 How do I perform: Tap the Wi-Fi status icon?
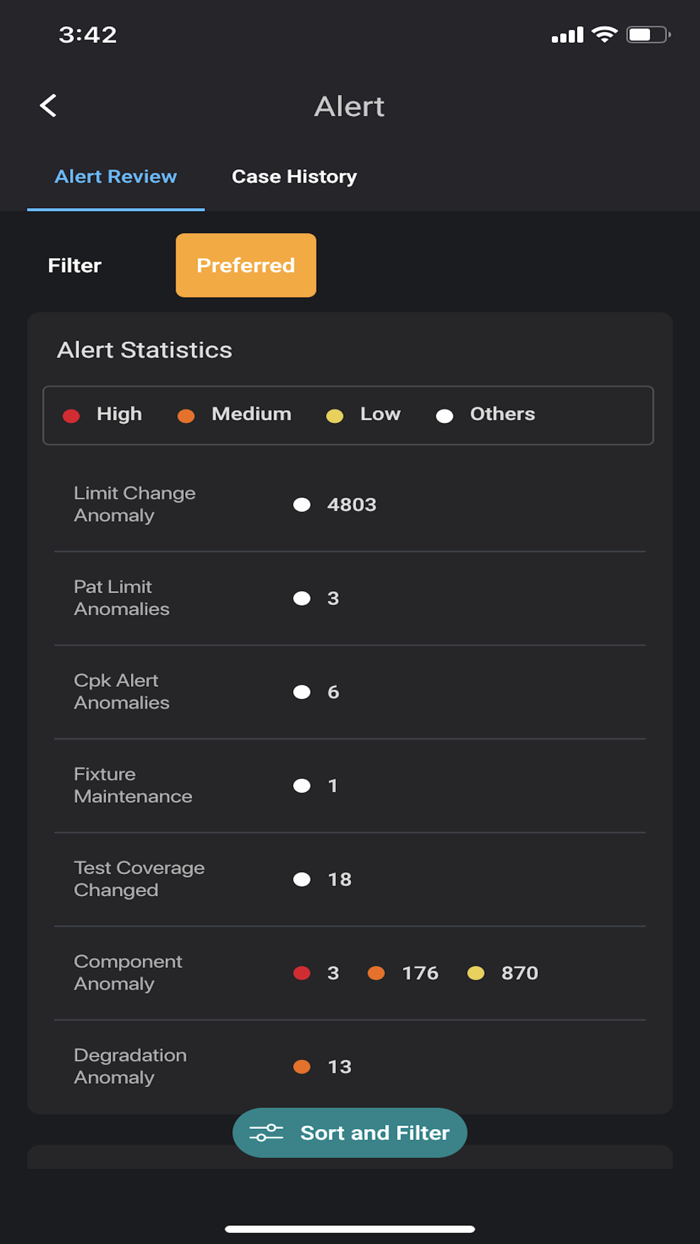click(x=604, y=35)
